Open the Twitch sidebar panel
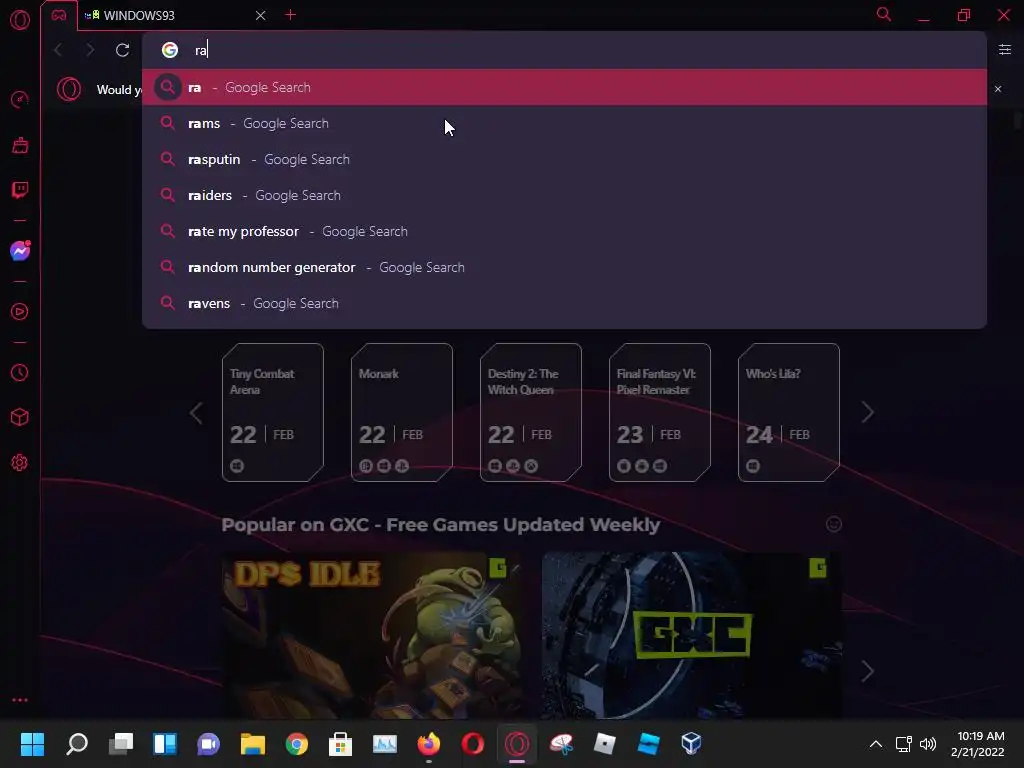Screen dimensions: 1024x768 20,190
